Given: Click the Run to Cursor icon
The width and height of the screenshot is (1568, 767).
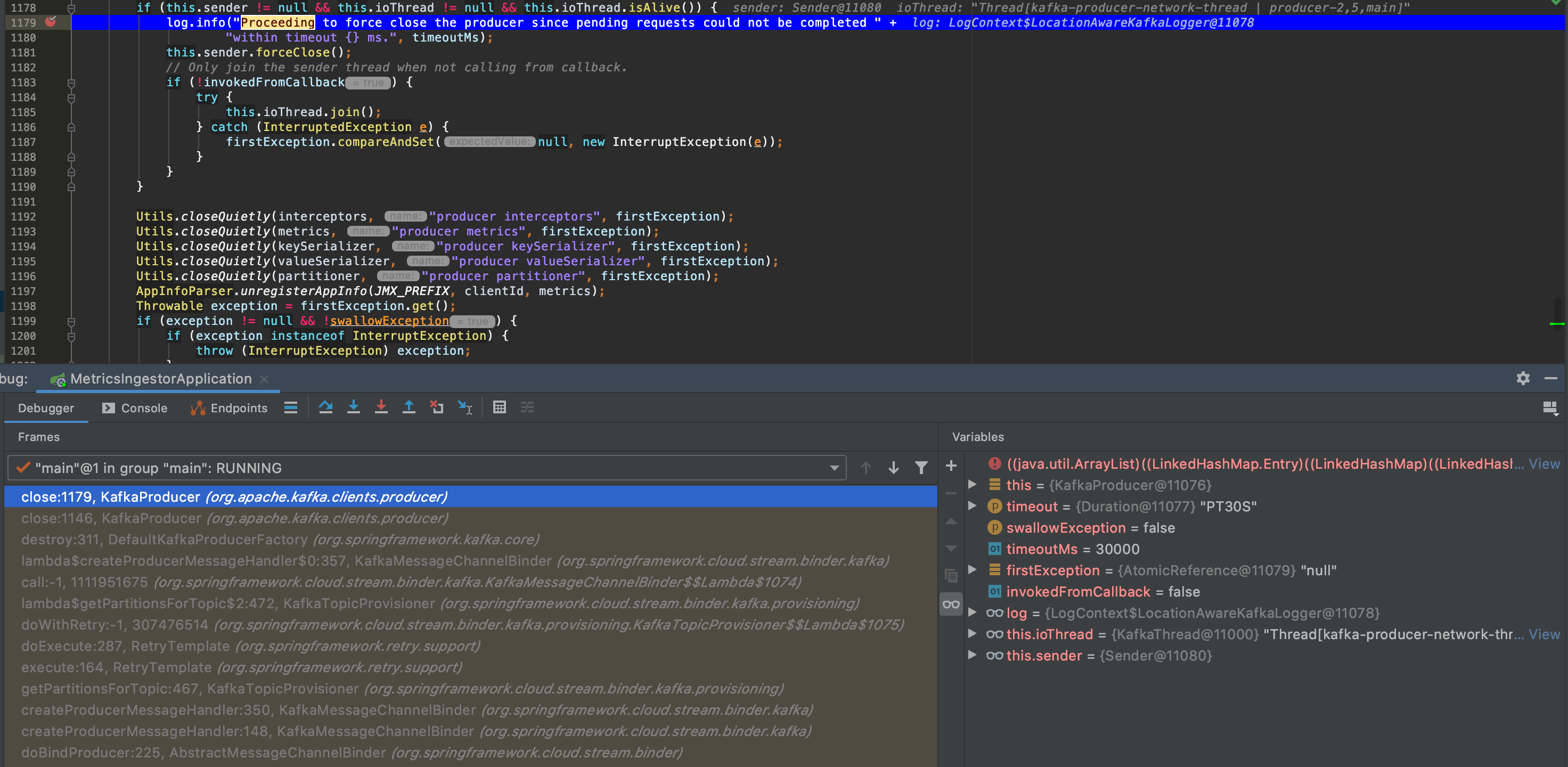Looking at the screenshot, I should point(465,407).
